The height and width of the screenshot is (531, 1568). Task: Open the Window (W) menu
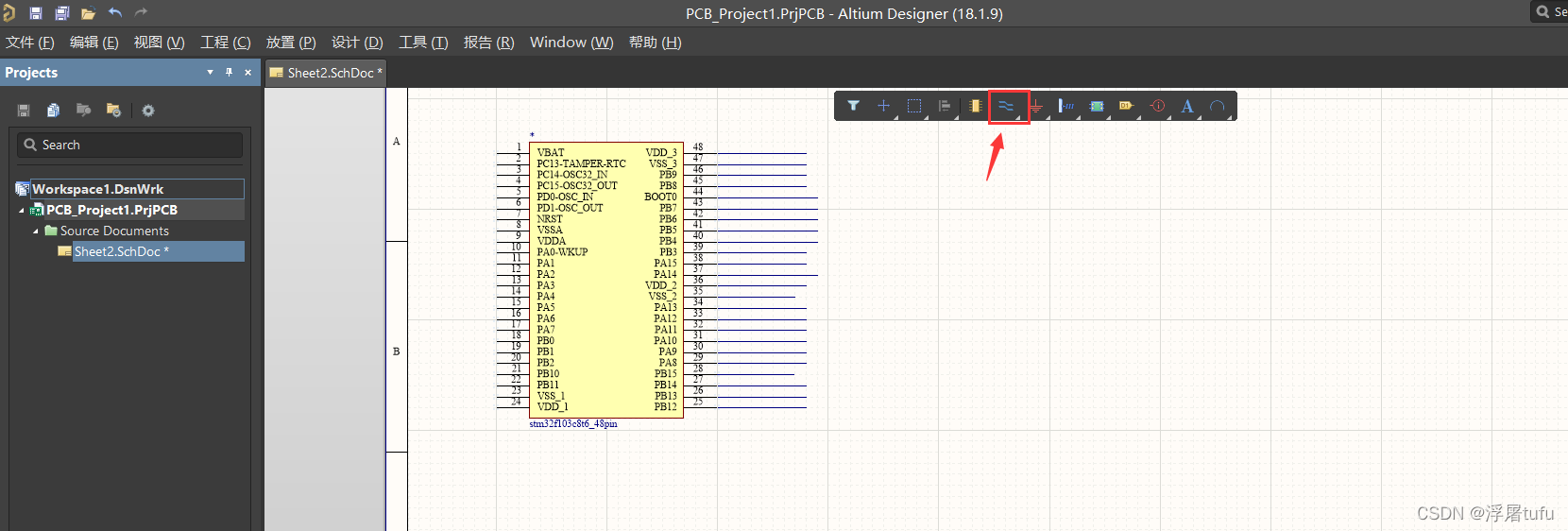tap(571, 43)
